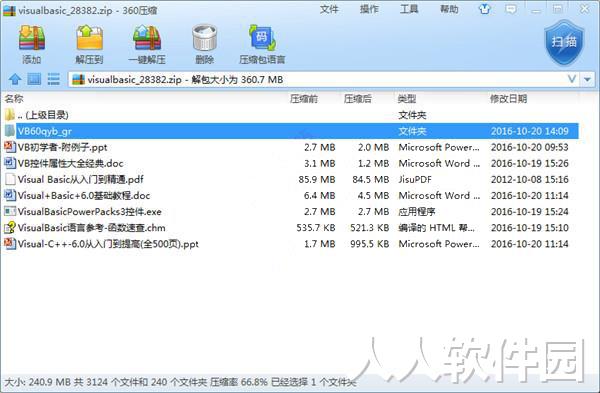Screen dimensions: 600x393
Task: Select the .. (上级目录) row
Action: 291,115
